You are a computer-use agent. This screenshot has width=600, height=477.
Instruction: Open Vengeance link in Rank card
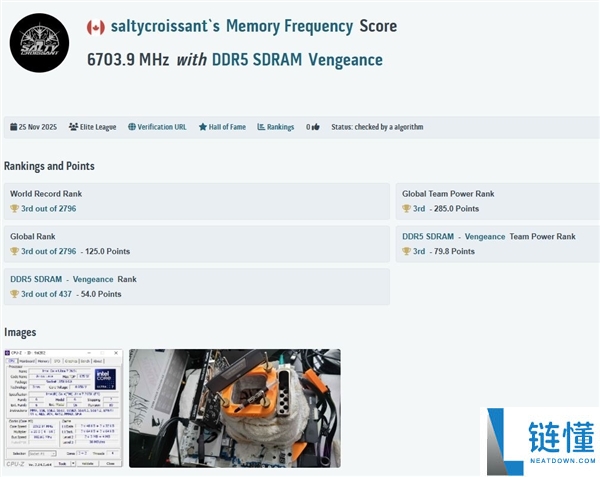pyautogui.click(x=93, y=279)
